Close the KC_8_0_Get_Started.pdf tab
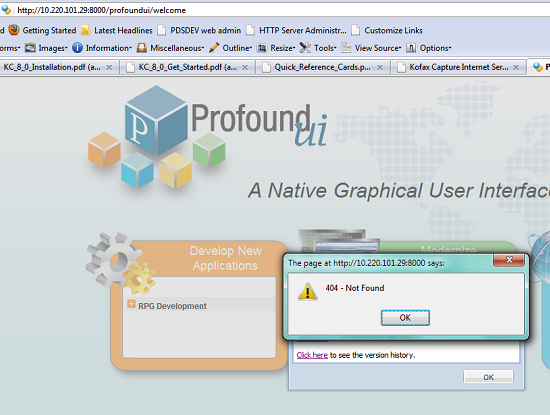The width and height of the screenshot is (550, 415). point(245,67)
